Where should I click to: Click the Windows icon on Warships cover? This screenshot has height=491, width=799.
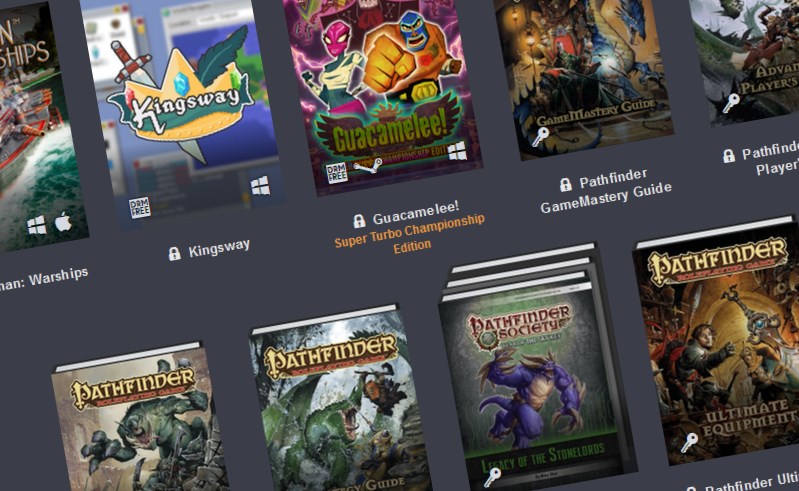36,225
